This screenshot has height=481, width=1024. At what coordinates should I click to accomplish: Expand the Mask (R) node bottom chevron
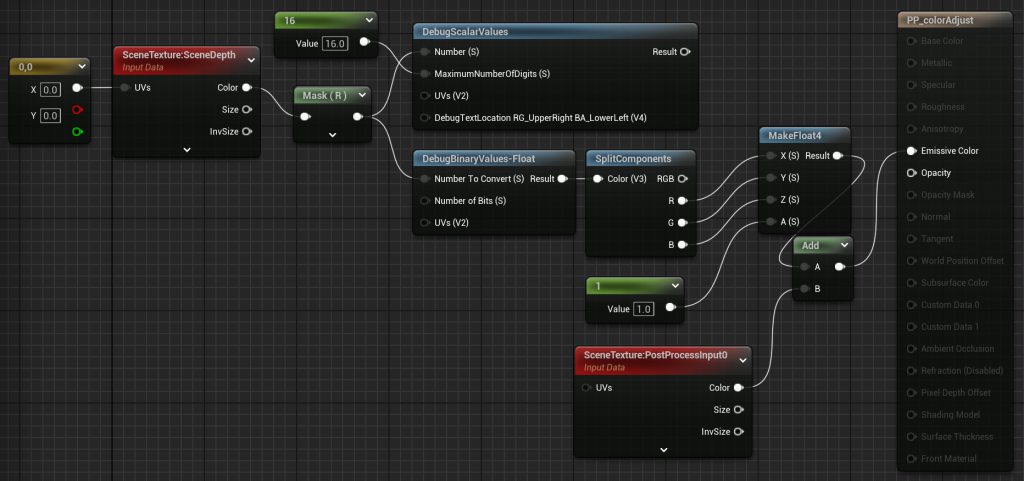click(332, 134)
